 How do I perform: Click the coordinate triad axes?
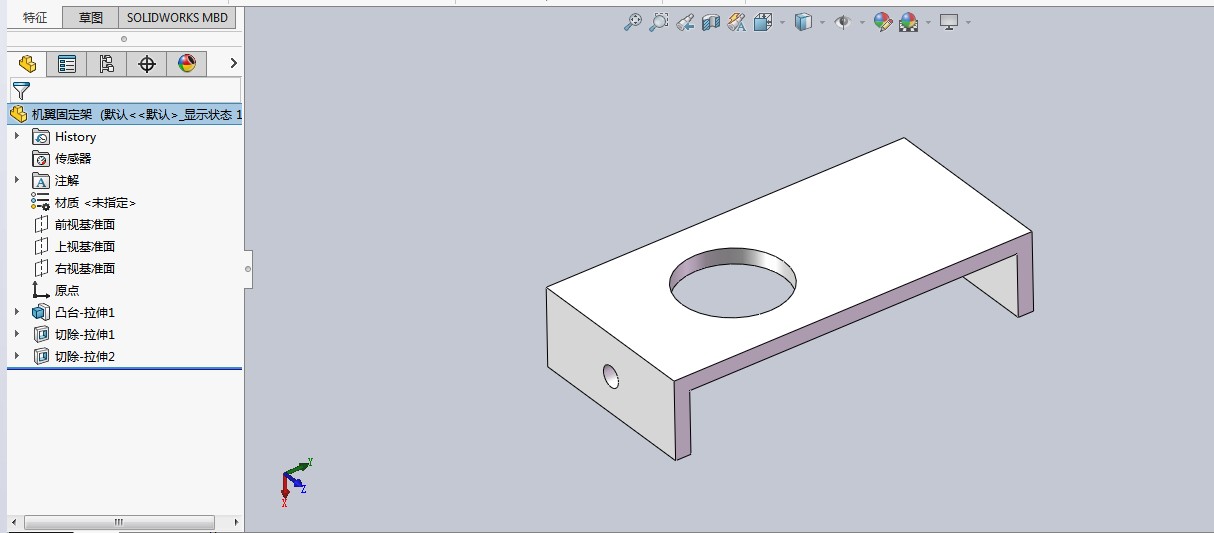295,482
